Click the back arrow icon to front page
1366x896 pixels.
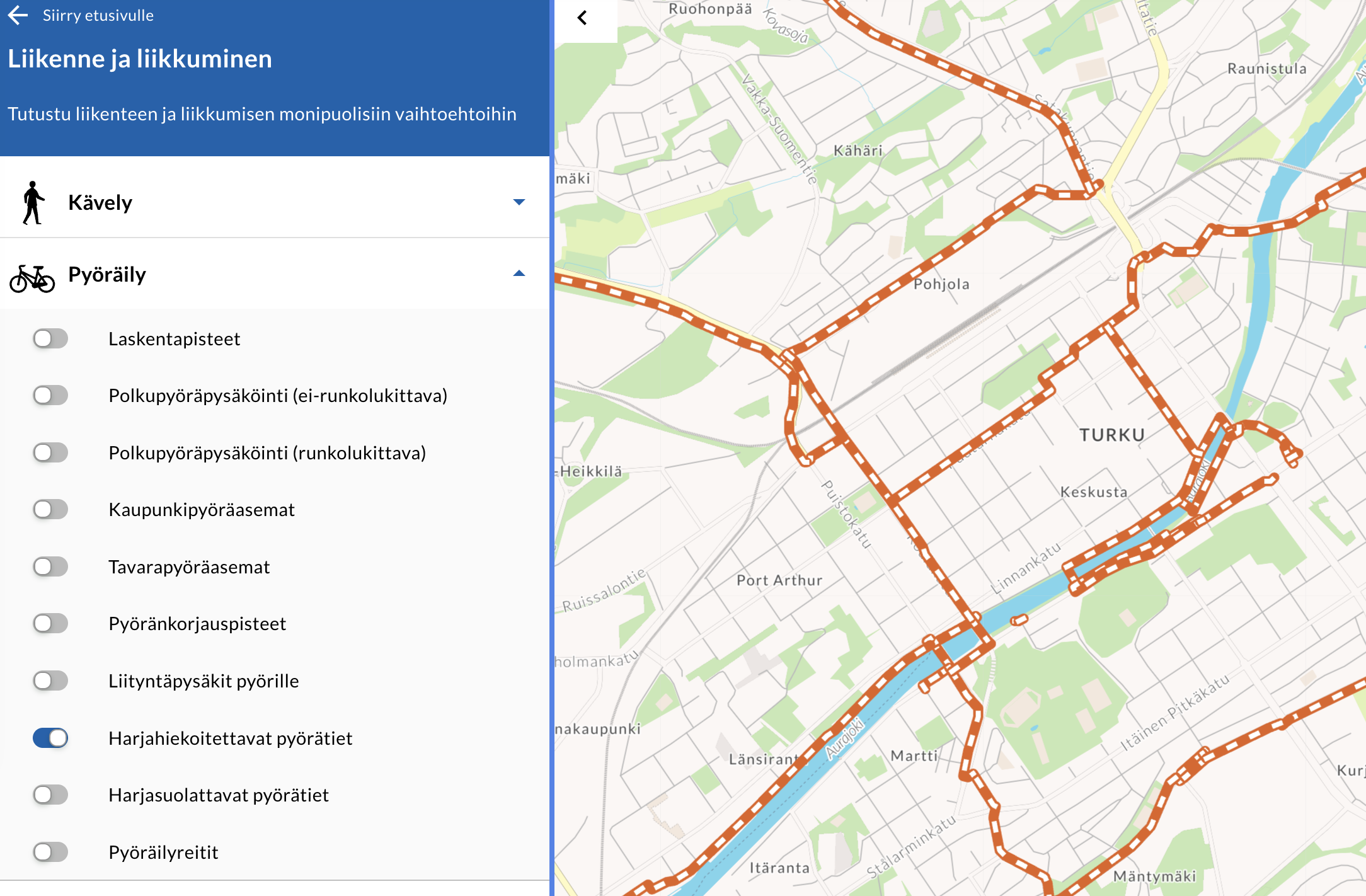pos(18,15)
